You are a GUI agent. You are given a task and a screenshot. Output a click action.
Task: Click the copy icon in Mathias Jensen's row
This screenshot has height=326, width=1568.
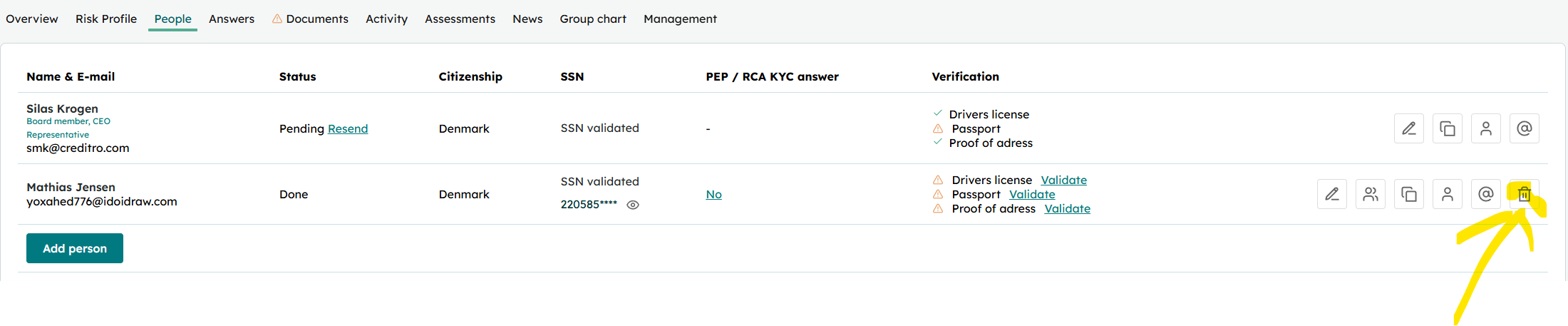pyautogui.click(x=1409, y=194)
